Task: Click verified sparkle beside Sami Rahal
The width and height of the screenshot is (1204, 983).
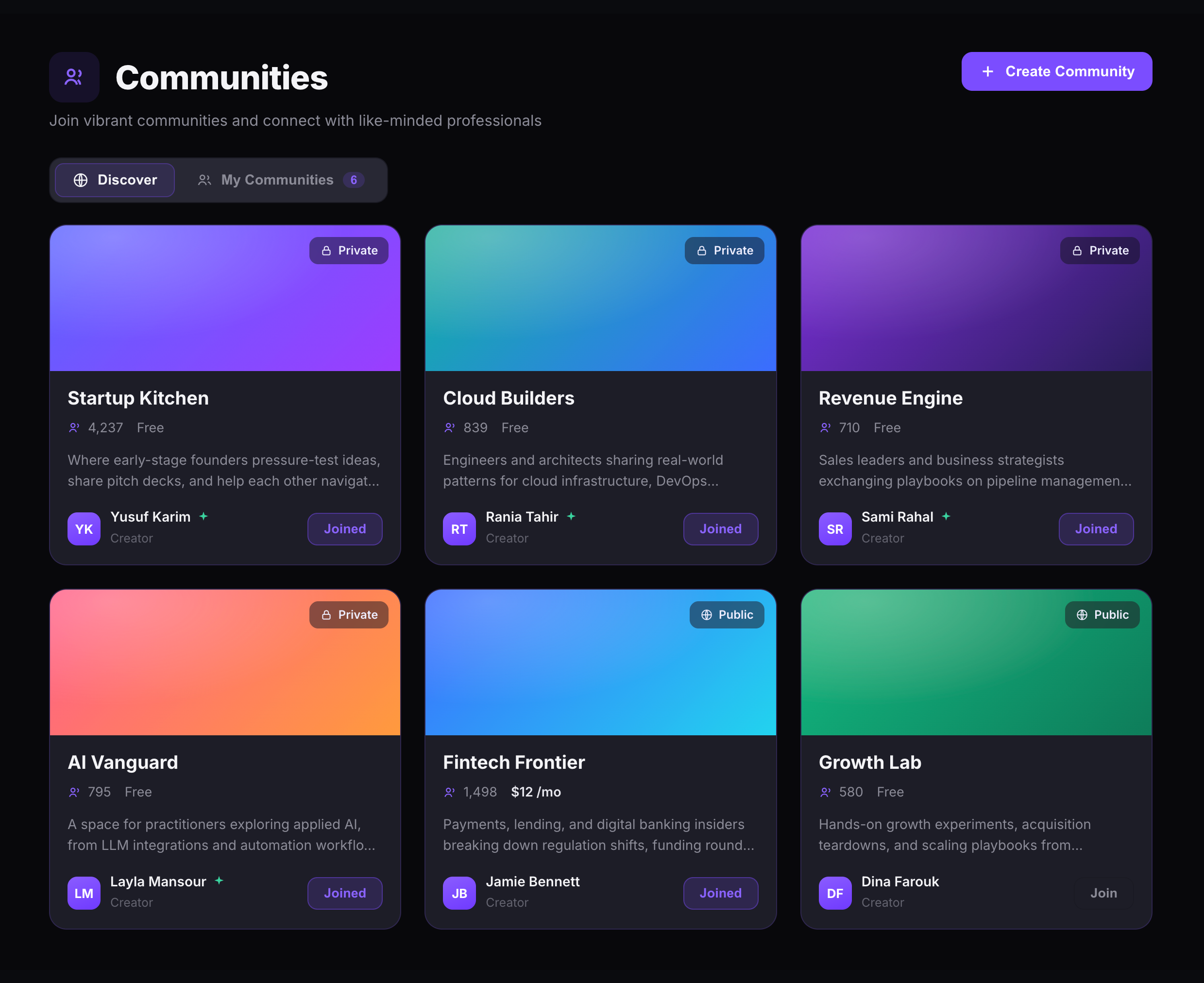Action: 946,516
